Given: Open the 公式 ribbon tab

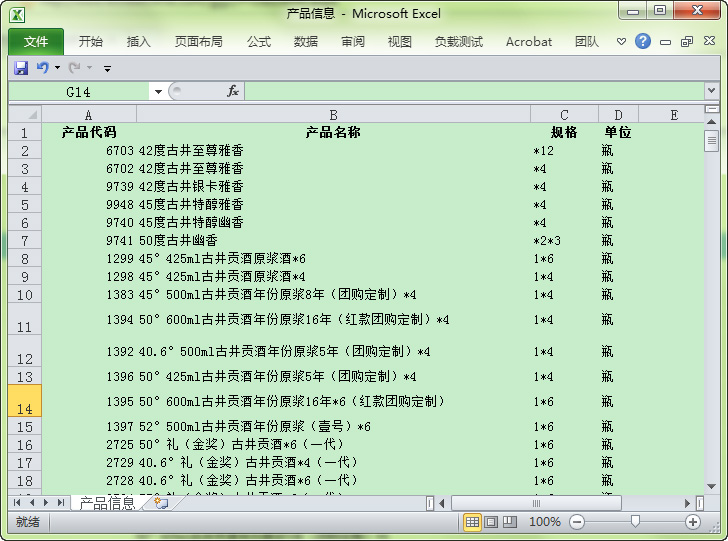Looking at the screenshot, I should 259,42.
